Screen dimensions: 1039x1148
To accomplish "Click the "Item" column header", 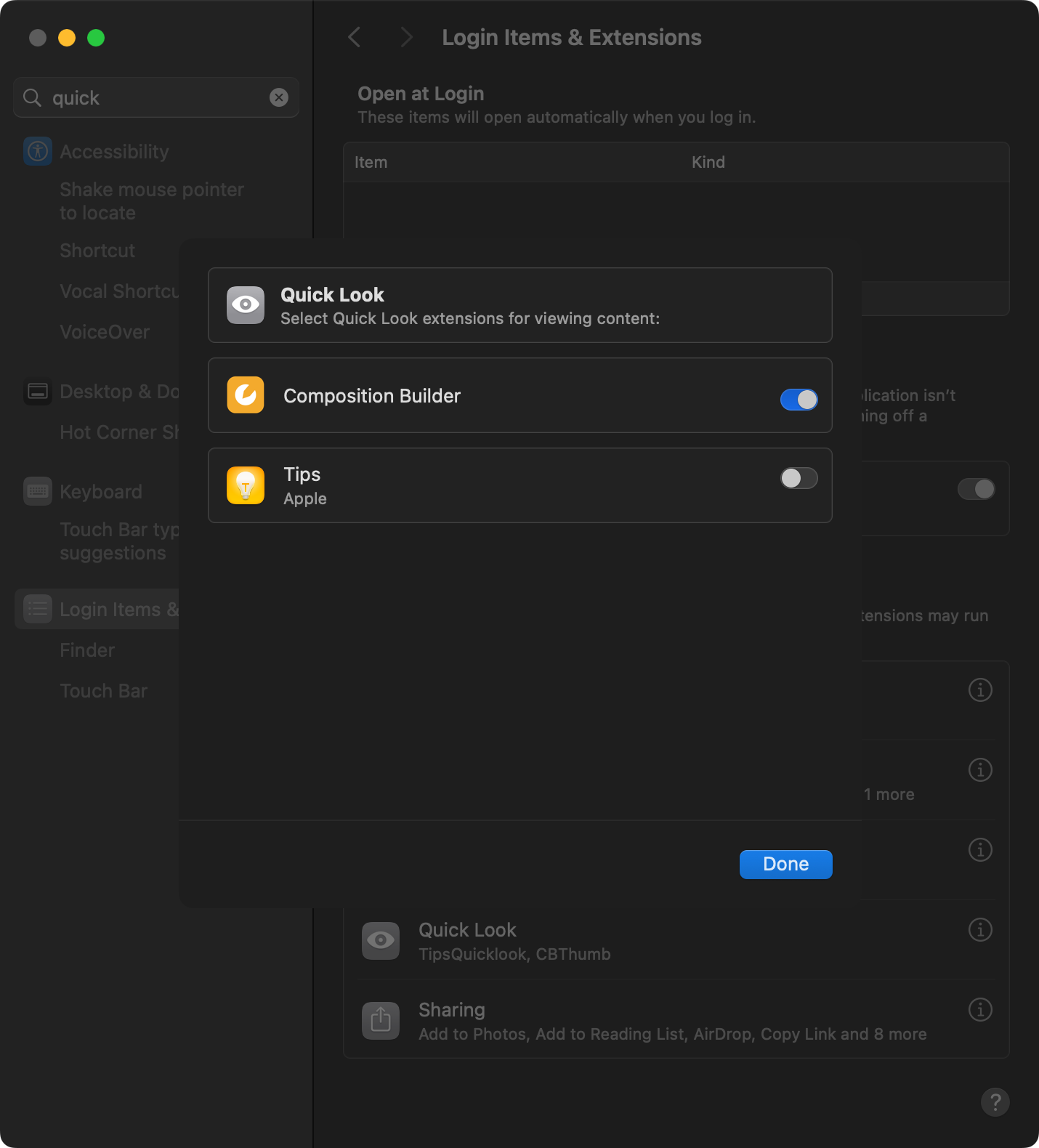I will 371,162.
